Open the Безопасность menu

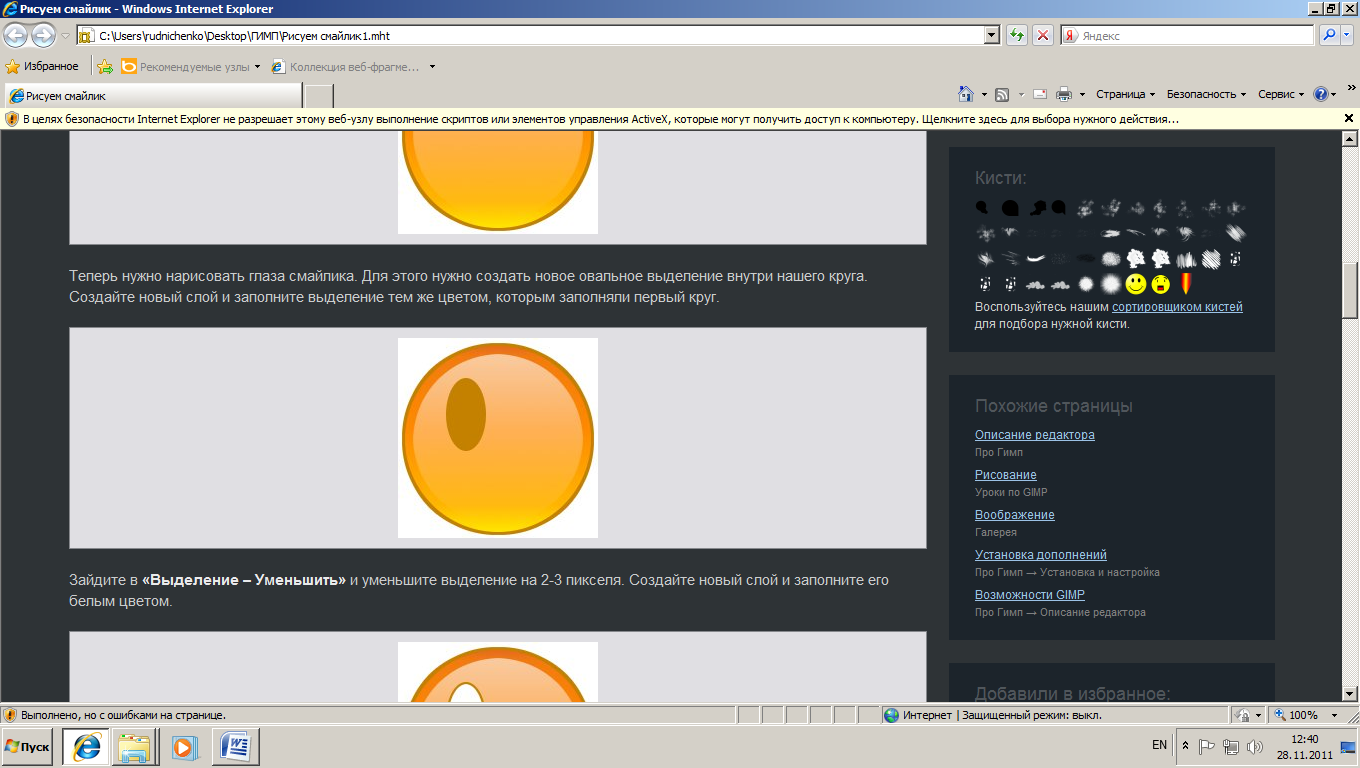(x=1206, y=94)
